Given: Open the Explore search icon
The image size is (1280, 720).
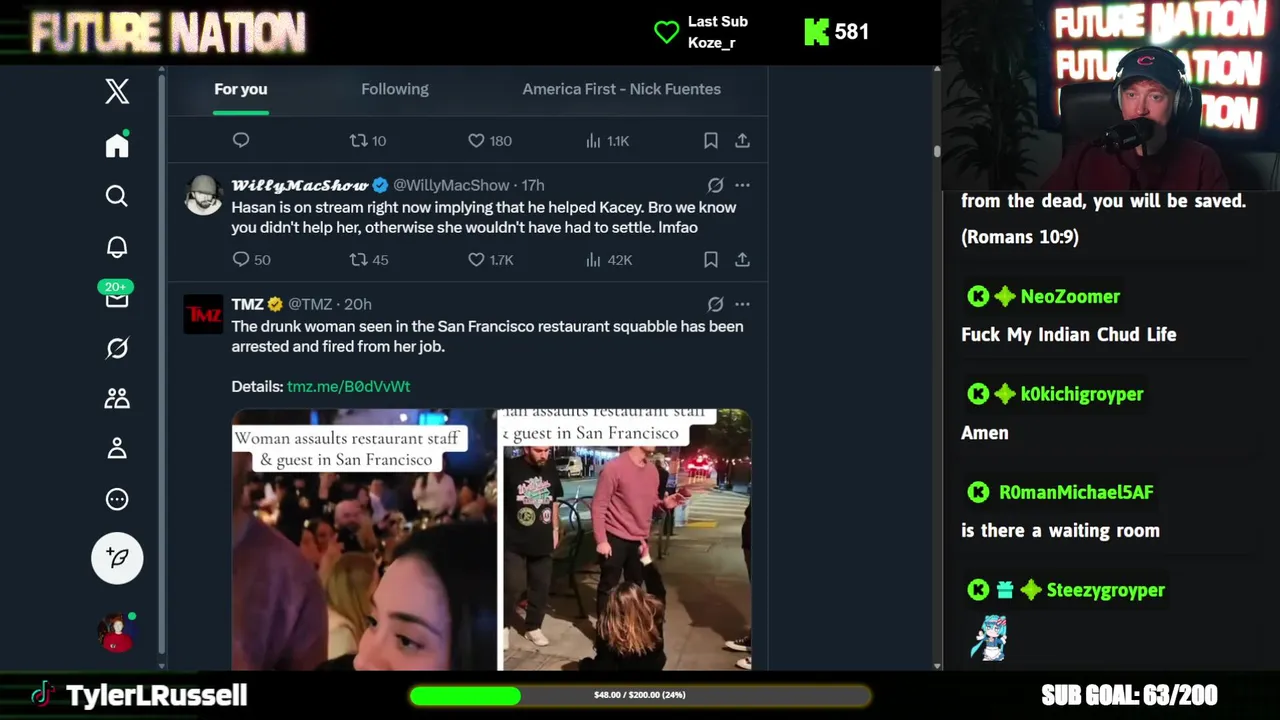Looking at the screenshot, I should (117, 196).
